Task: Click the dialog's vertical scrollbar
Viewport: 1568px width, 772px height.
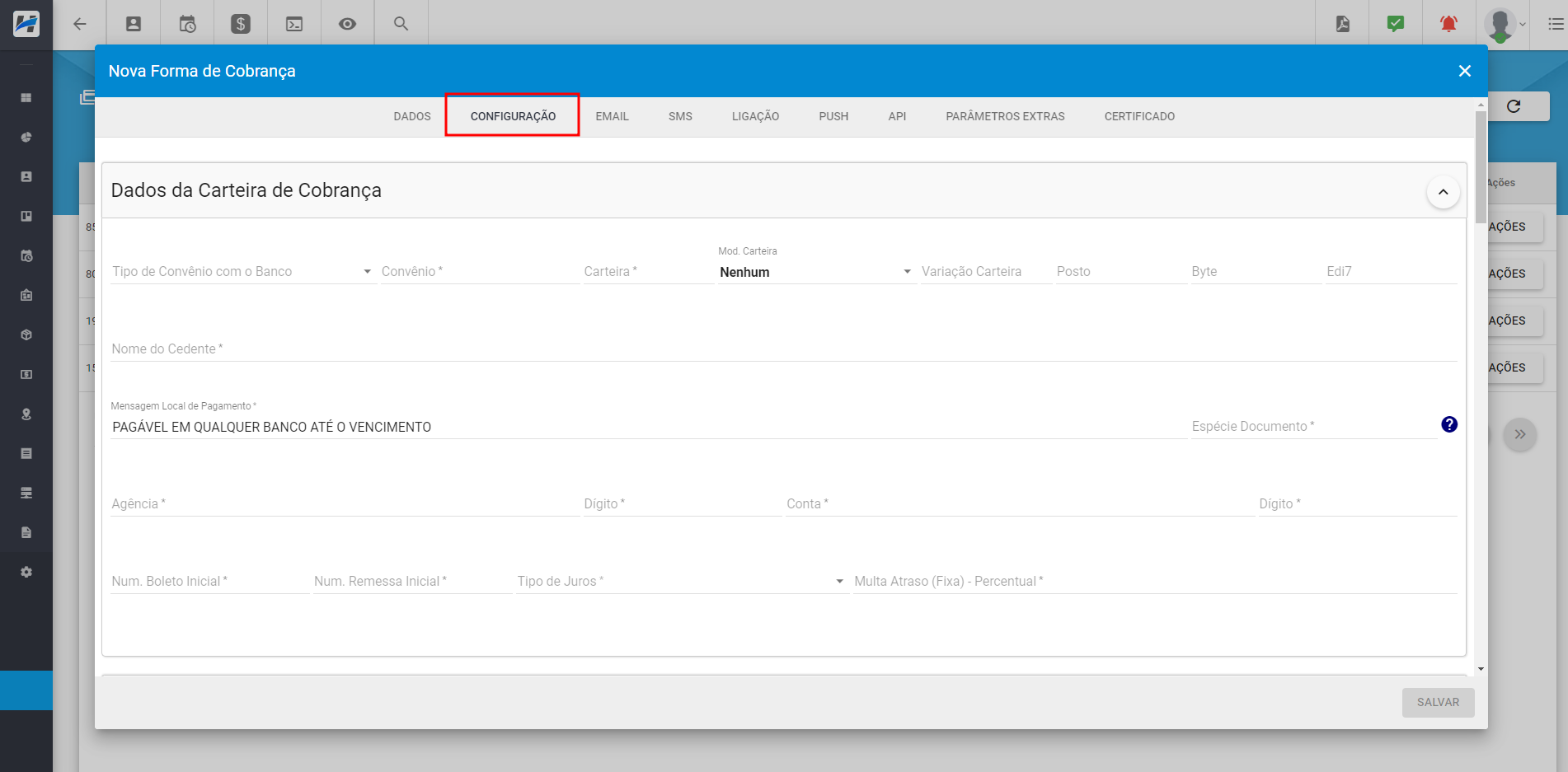Action: [1481, 166]
